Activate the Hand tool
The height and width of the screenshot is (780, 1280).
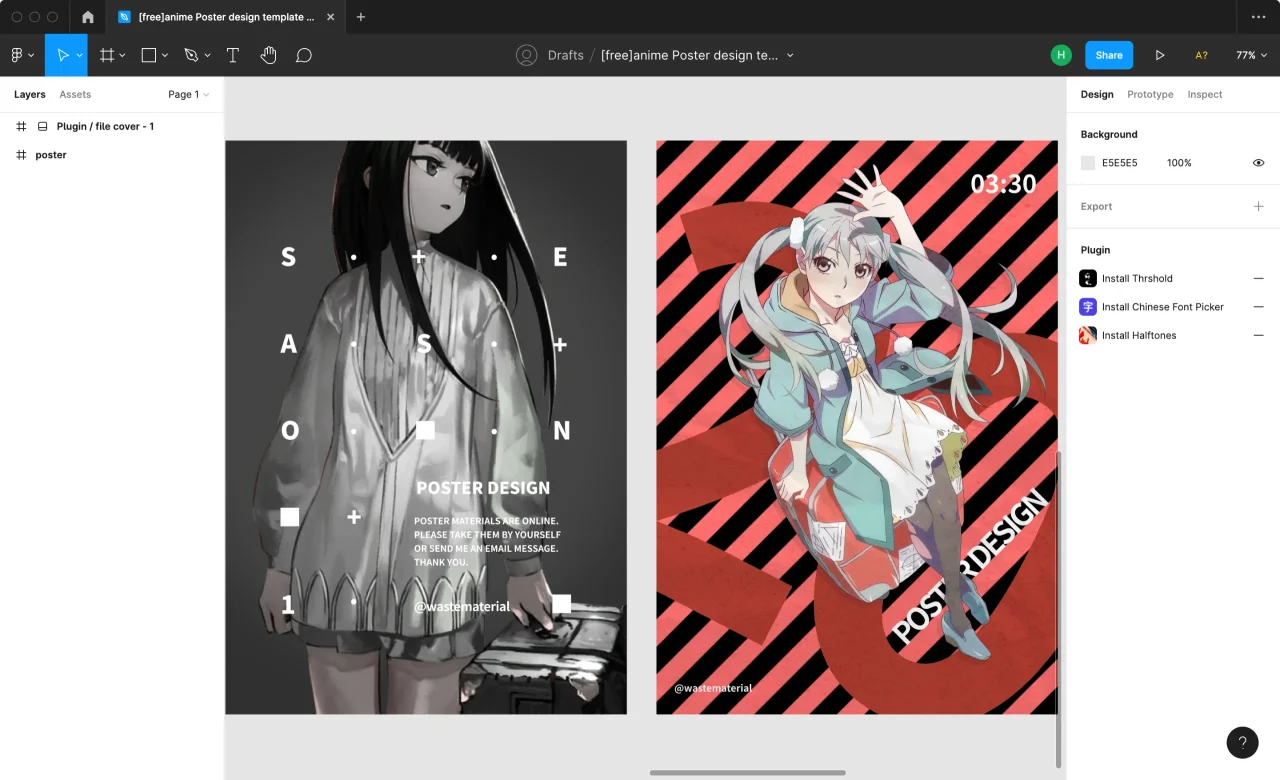(x=268, y=56)
